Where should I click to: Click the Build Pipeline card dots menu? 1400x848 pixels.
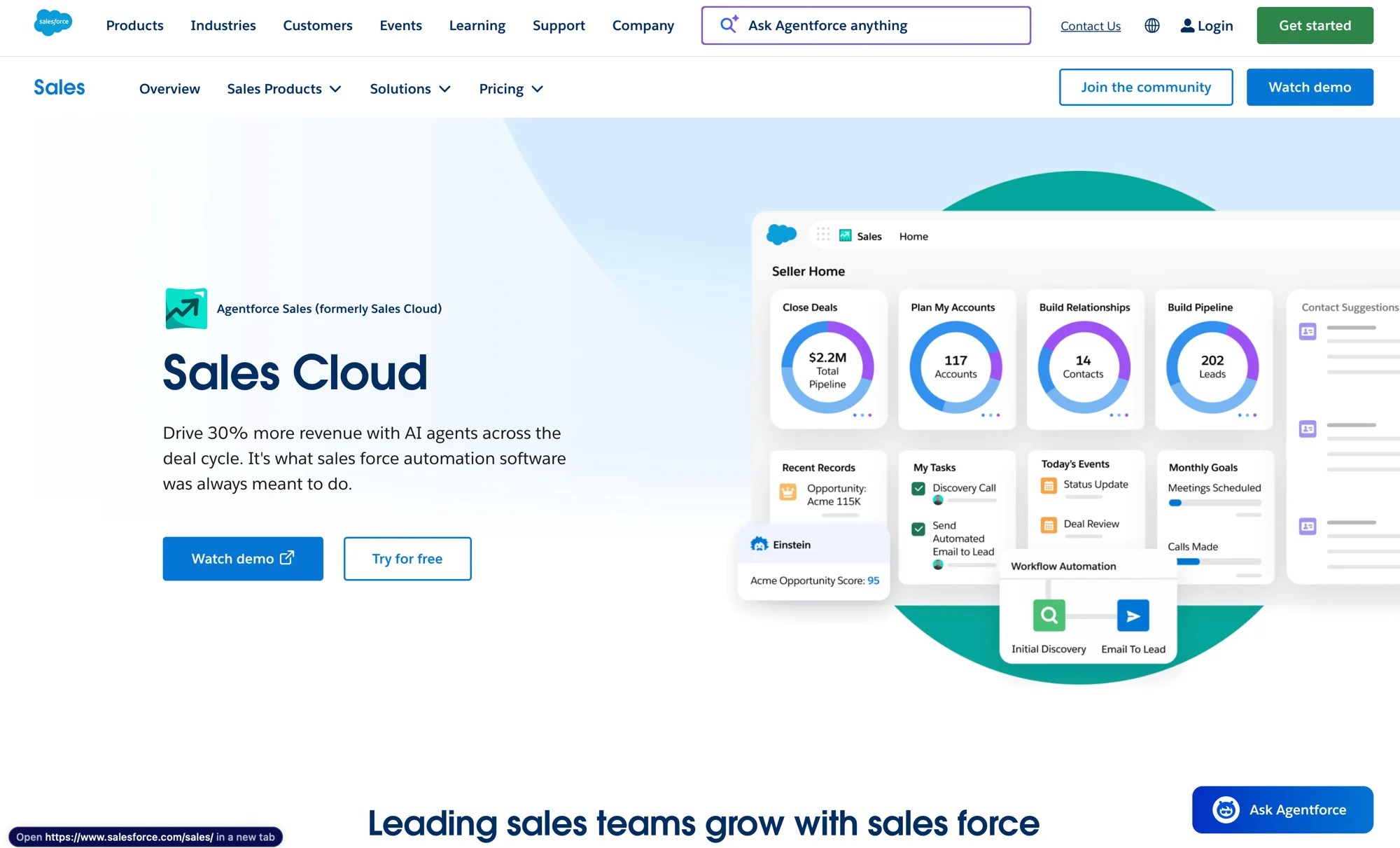coord(1247,415)
